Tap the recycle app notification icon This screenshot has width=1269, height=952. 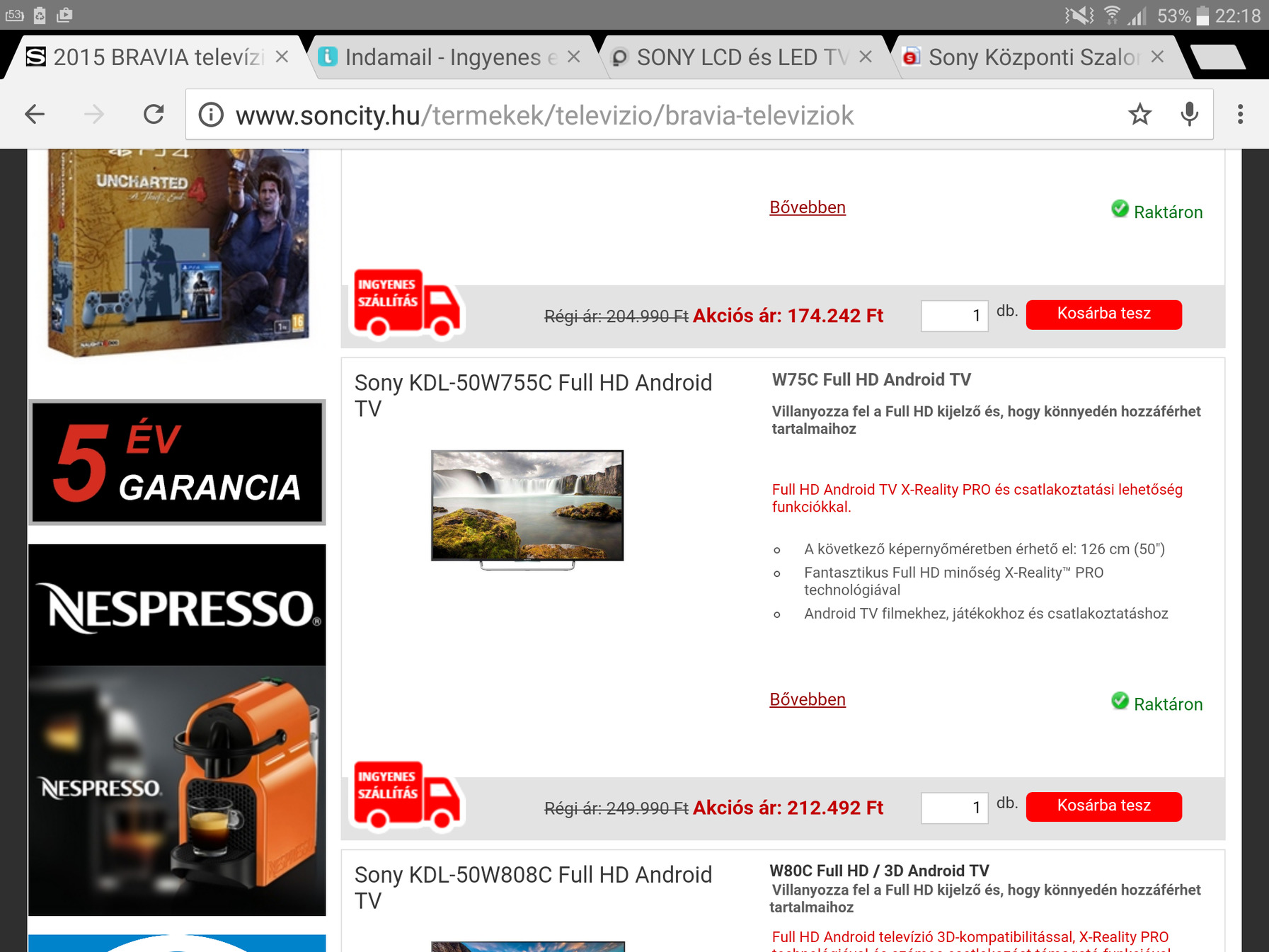40,15
